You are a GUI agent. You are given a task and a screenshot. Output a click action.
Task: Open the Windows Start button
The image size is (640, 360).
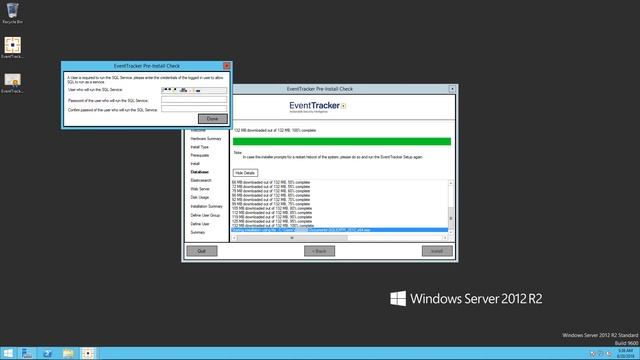pyautogui.click(x=8, y=353)
